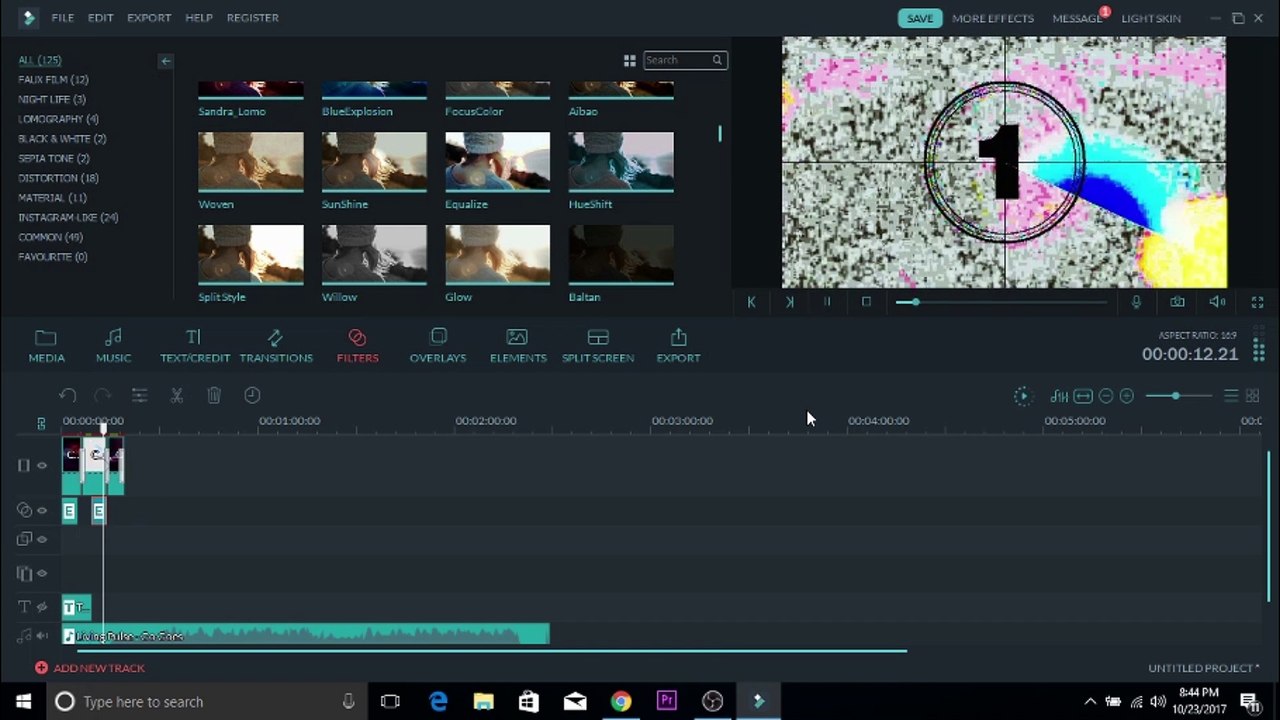Open MORE EFFECTS link

pos(993,18)
